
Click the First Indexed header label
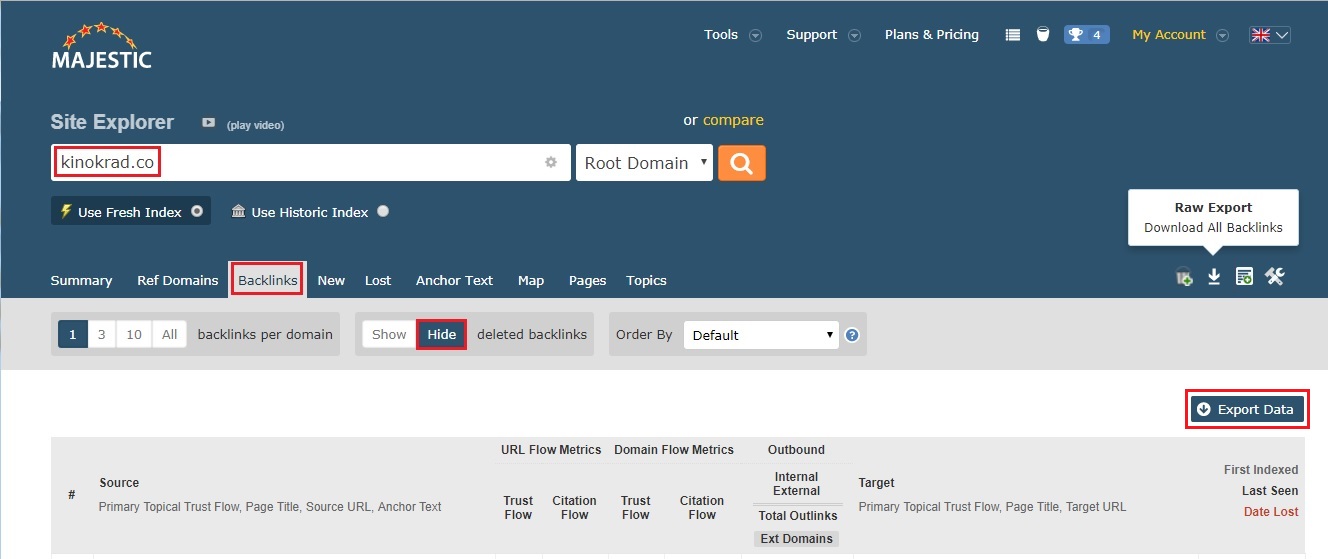1261,470
